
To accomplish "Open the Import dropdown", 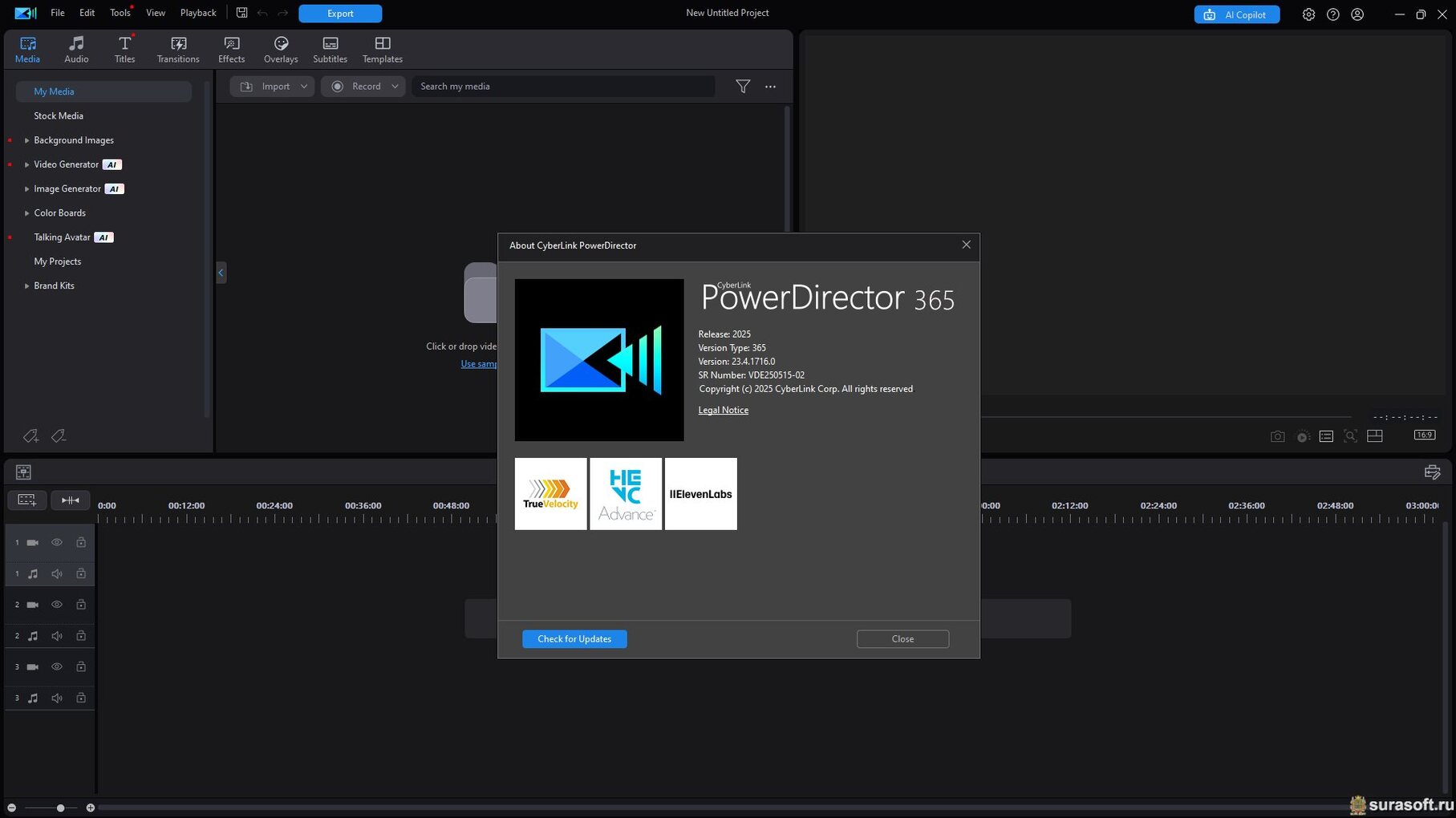I will [x=272, y=87].
